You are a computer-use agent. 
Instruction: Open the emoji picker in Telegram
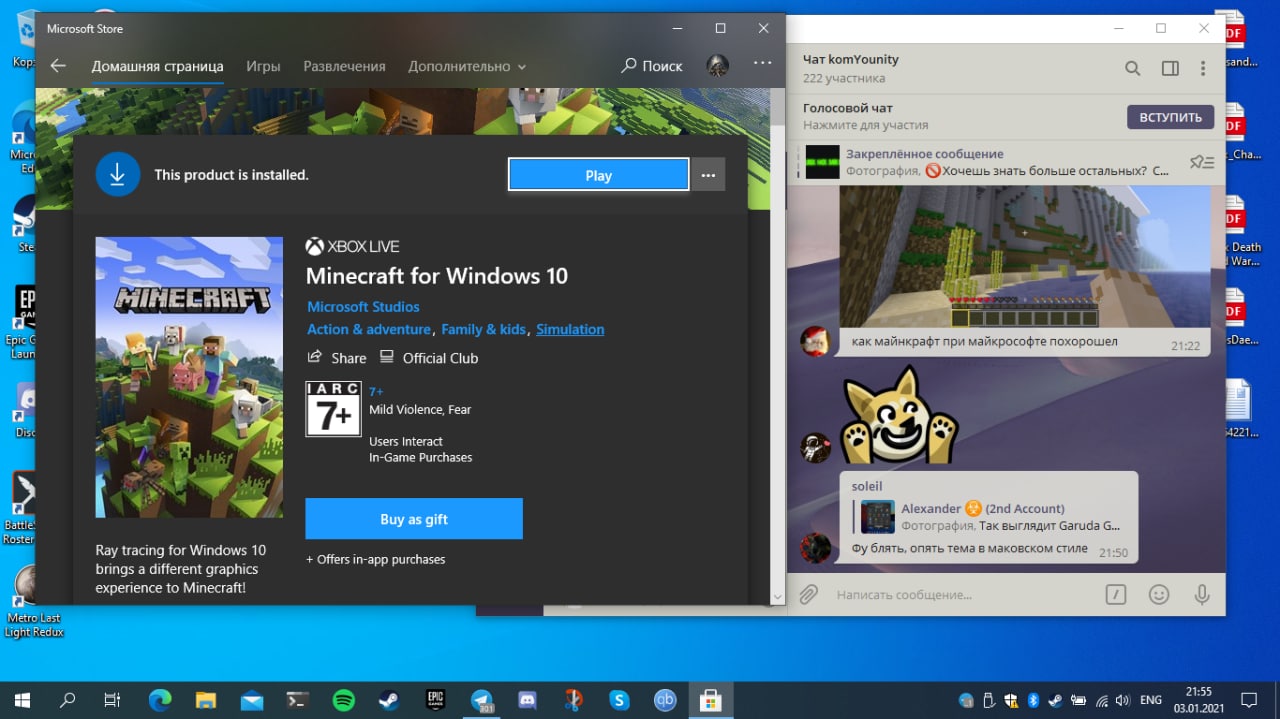1159,594
